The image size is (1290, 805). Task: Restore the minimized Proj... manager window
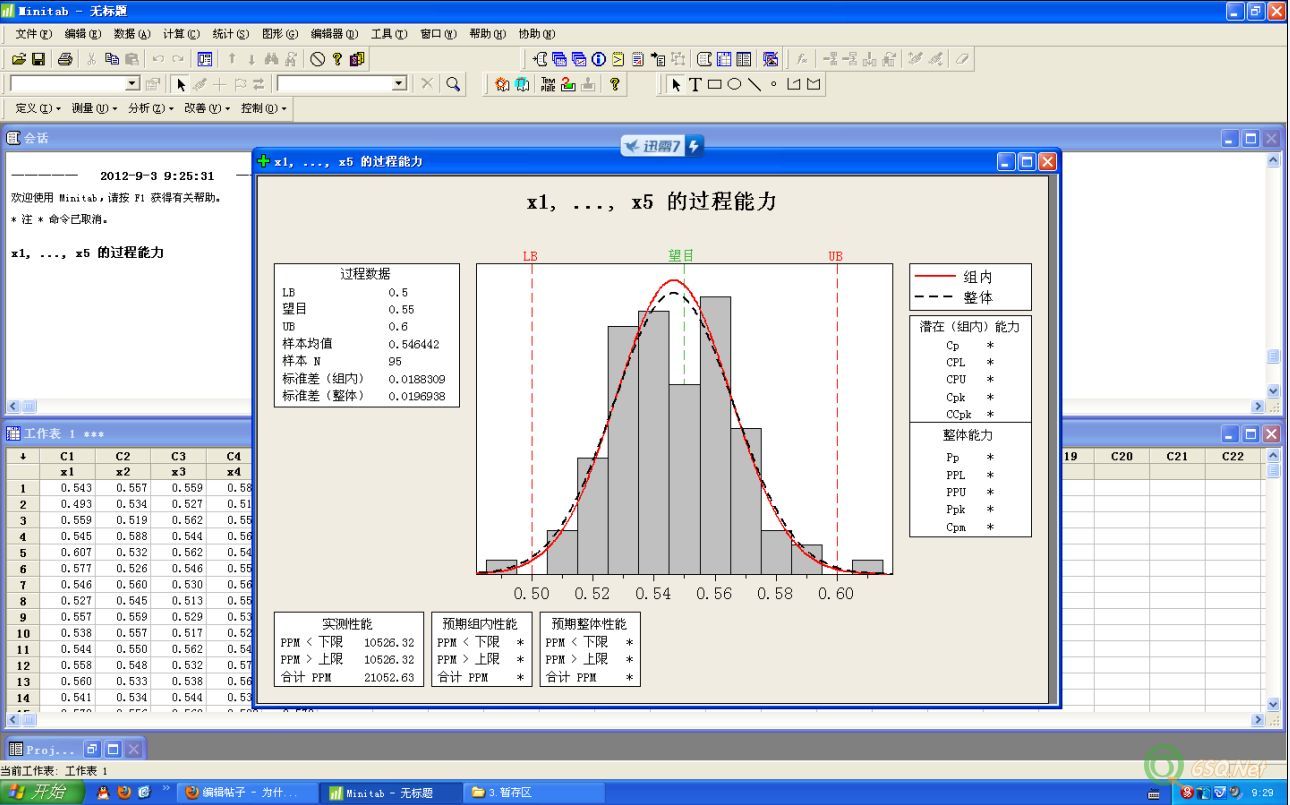[94, 749]
